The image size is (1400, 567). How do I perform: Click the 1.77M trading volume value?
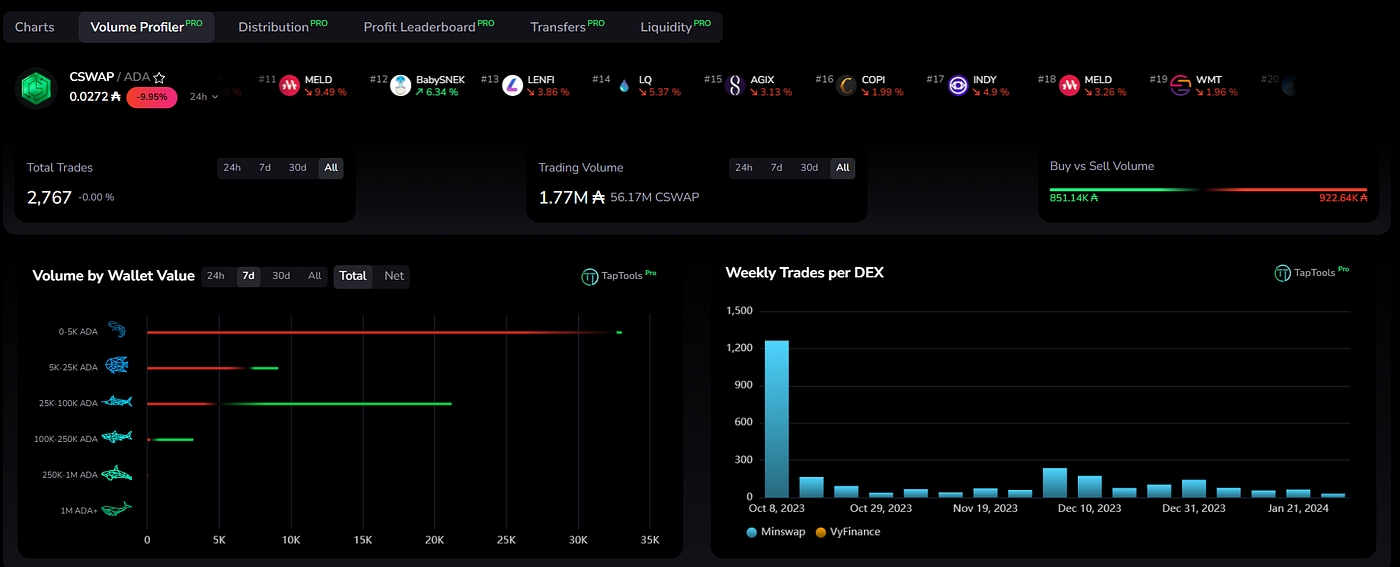pos(571,197)
